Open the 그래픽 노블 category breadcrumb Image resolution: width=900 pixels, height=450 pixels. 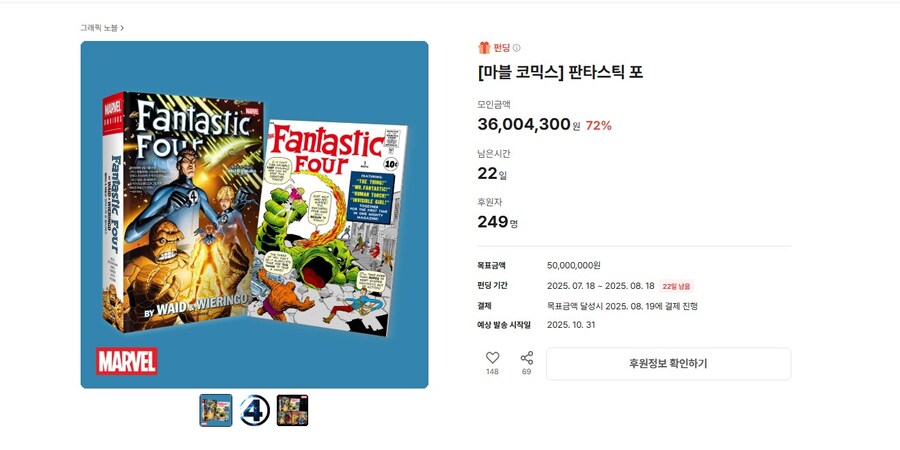(99, 28)
